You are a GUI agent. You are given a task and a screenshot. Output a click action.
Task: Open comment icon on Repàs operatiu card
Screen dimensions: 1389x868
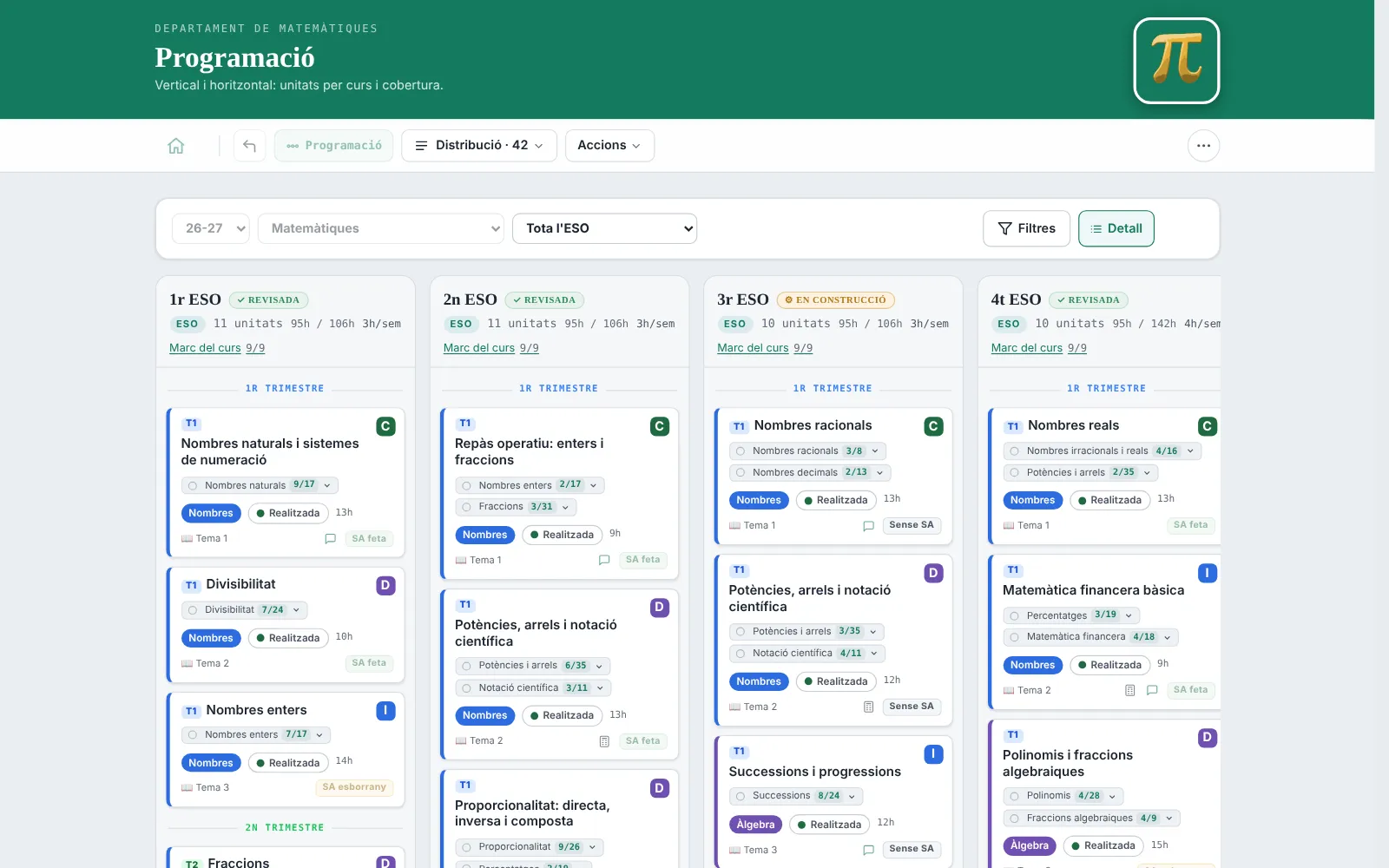click(604, 560)
